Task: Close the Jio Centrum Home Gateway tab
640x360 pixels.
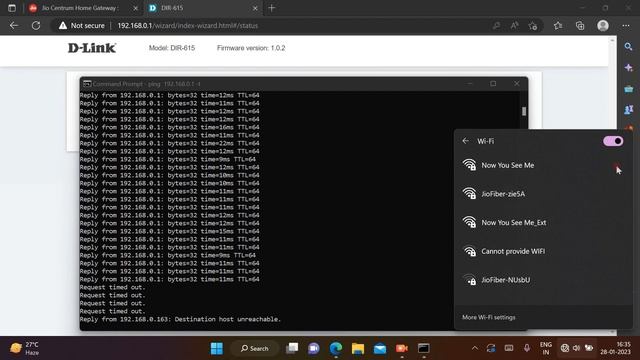Action: pos(136,8)
